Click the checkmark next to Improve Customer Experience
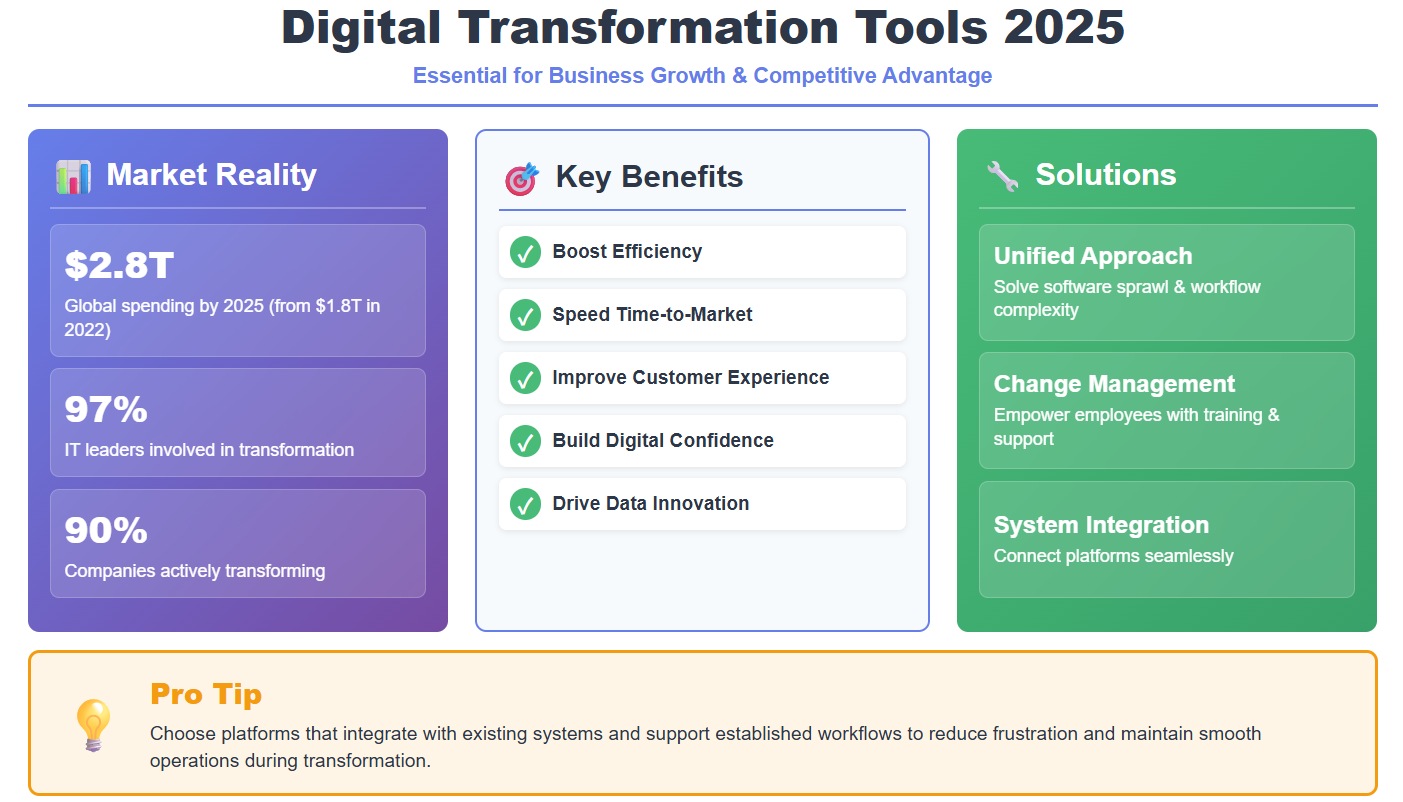The width and height of the screenshot is (1403, 802). (525, 378)
